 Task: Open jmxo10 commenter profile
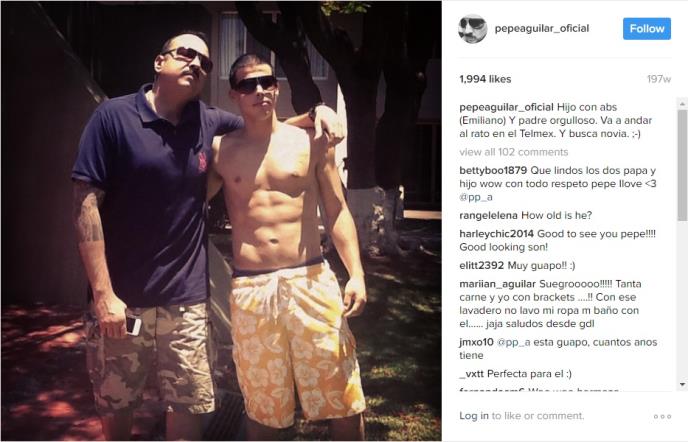[477, 342]
